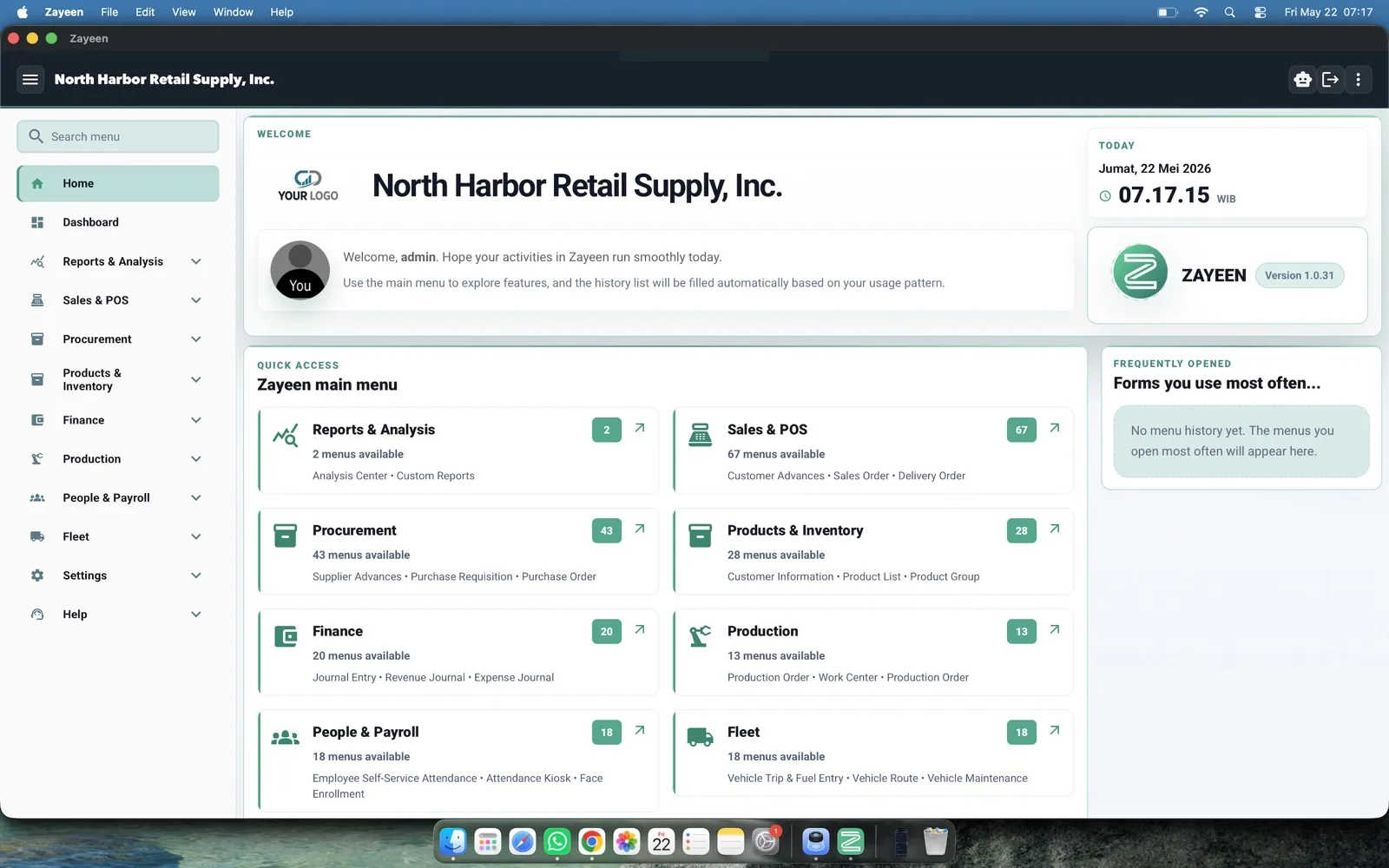Click the user avatar labeled You
1389x868 pixels.
point(300,270)
